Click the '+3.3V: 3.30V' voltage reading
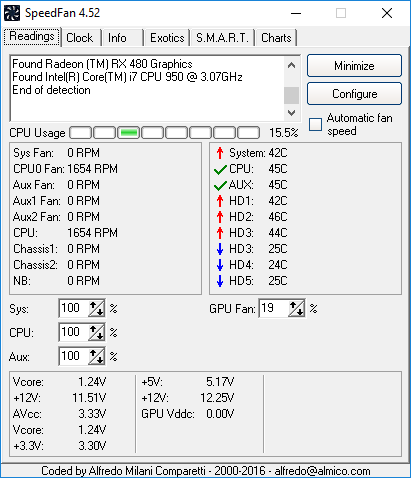The image size is (411, 478). click(x=59, y=446)
